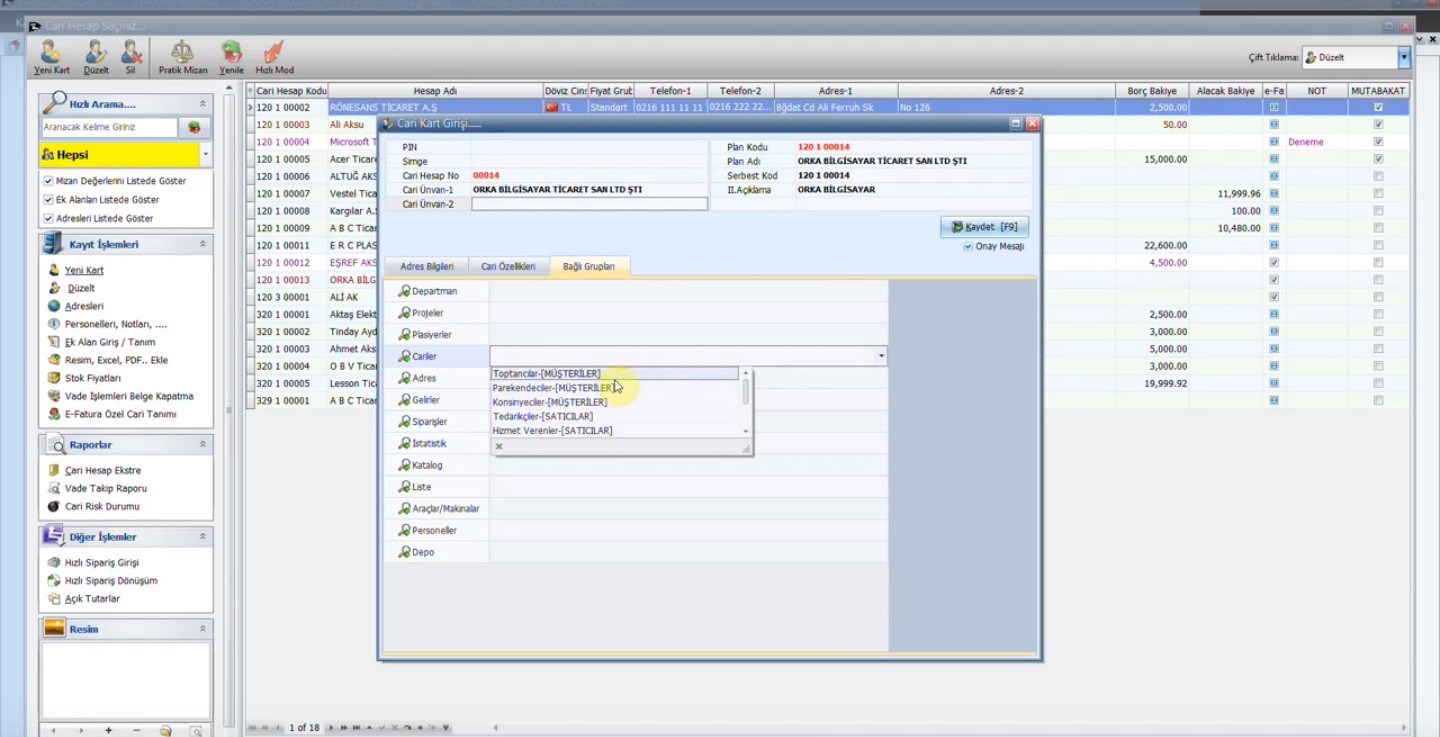Open Personelleri, Notları item in sidebar
The width and height of the screenshot is (1440, 737).
click(115, 324)
